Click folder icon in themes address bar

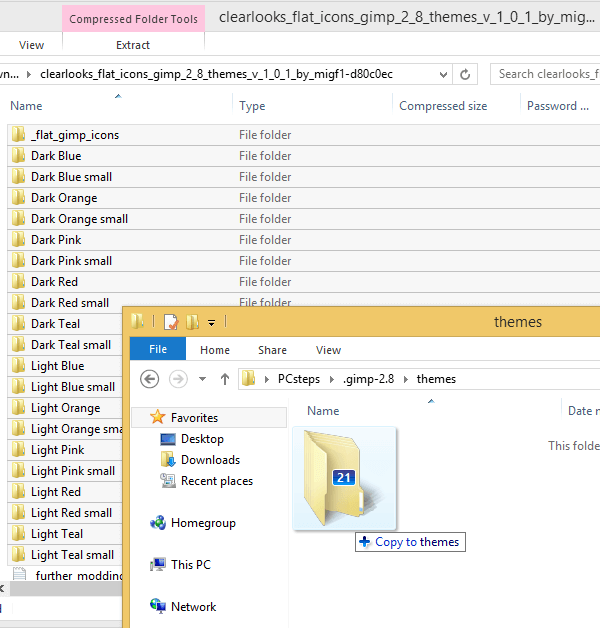[x=249, y=378]
